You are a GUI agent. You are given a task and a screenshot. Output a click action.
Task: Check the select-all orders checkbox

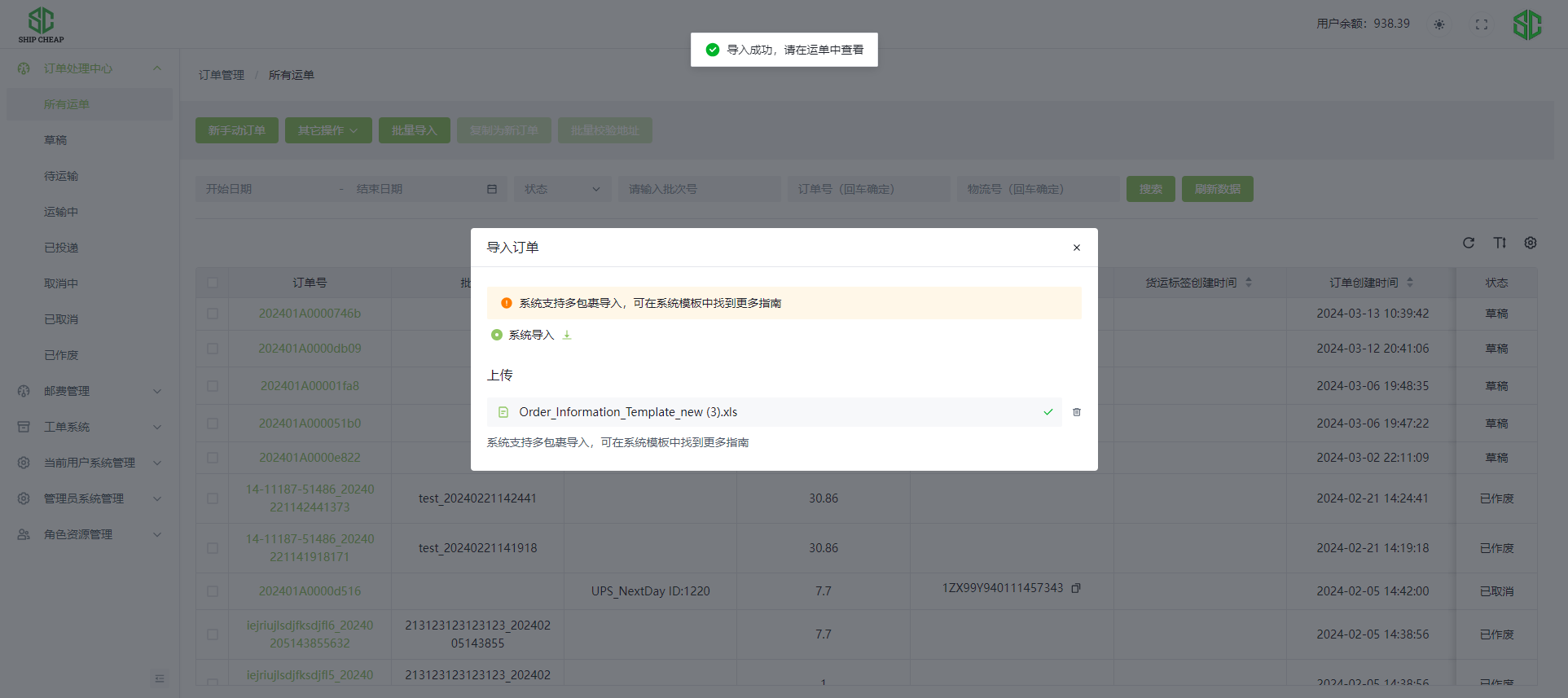[x=213, y=283]
